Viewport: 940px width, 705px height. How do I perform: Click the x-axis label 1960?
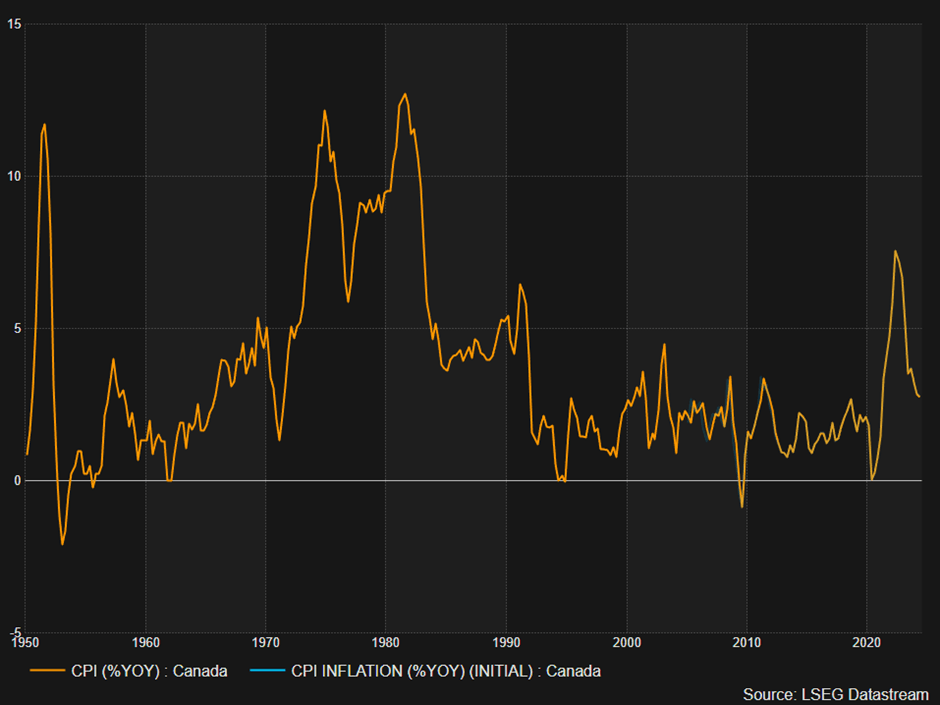(x=146, y=643)
